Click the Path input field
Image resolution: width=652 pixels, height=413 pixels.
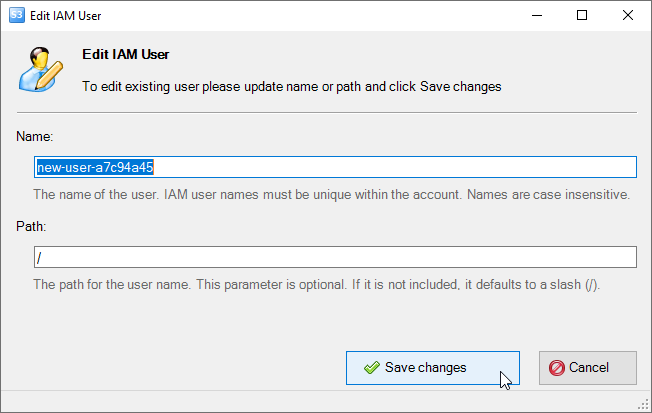pyautogui.click(x=335, y=257)
